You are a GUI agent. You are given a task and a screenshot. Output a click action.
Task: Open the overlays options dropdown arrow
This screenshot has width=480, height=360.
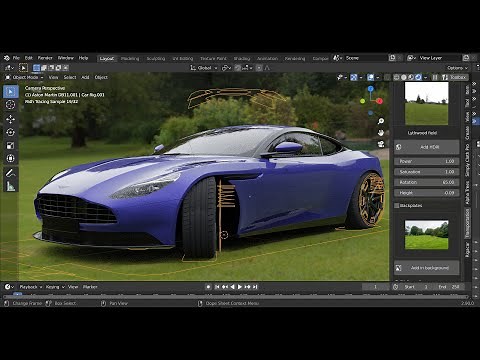click(377, 77)
